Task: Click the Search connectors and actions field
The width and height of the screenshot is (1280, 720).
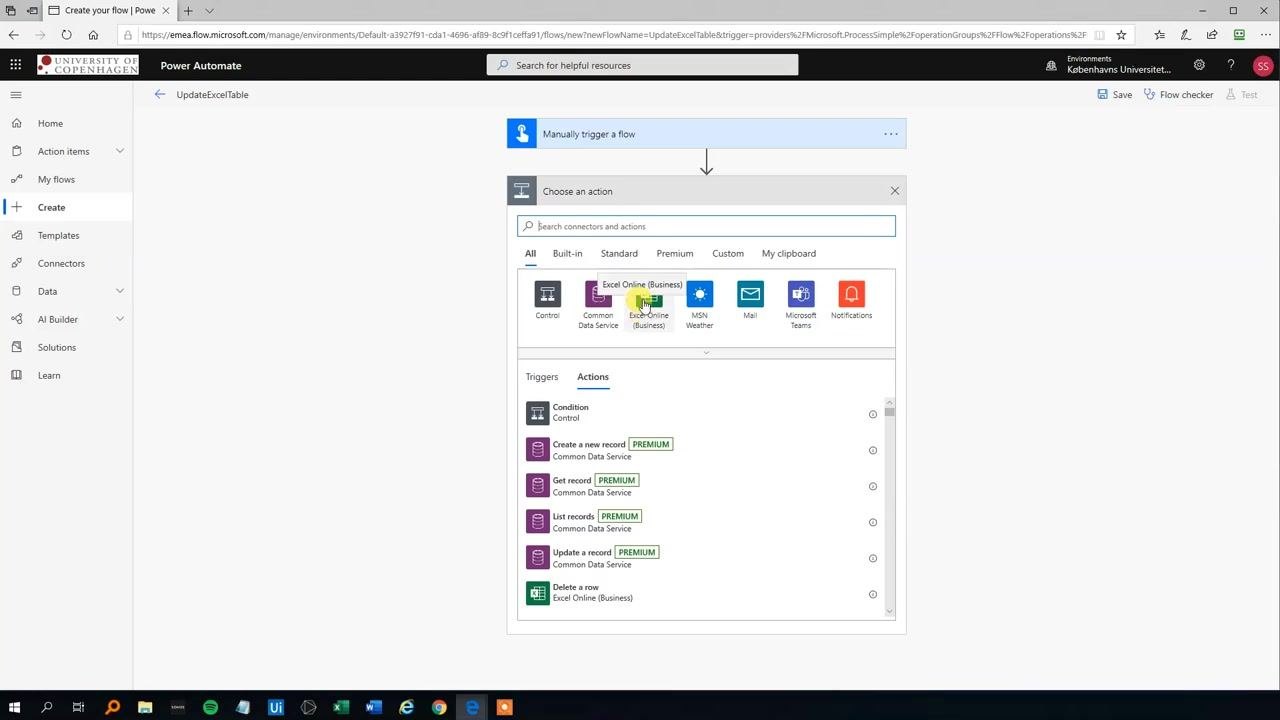Action: [x=706, y=226]
